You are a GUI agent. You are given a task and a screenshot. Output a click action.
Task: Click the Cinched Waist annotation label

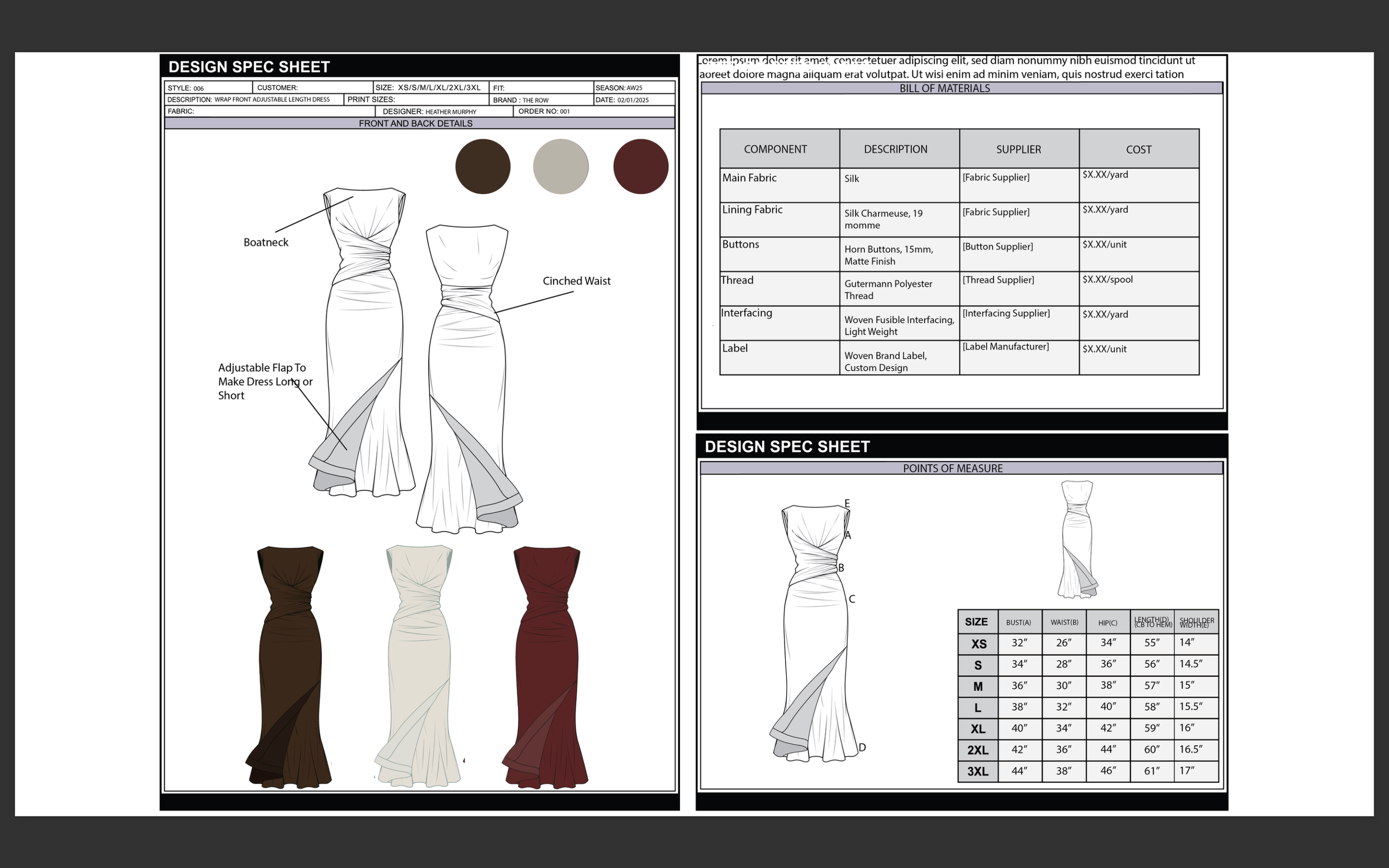(x=576, y=280)
